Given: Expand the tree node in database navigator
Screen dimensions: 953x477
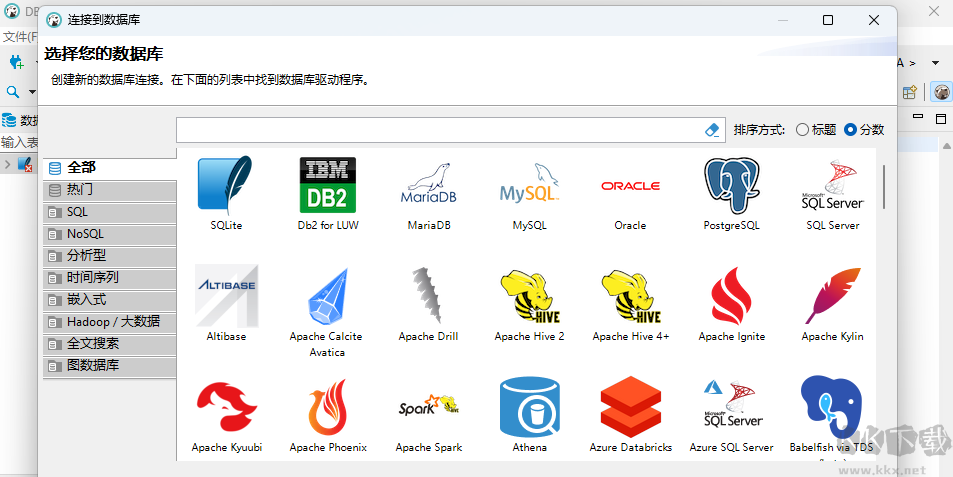Looking at the screenshot, I should [x=7, y=164].
